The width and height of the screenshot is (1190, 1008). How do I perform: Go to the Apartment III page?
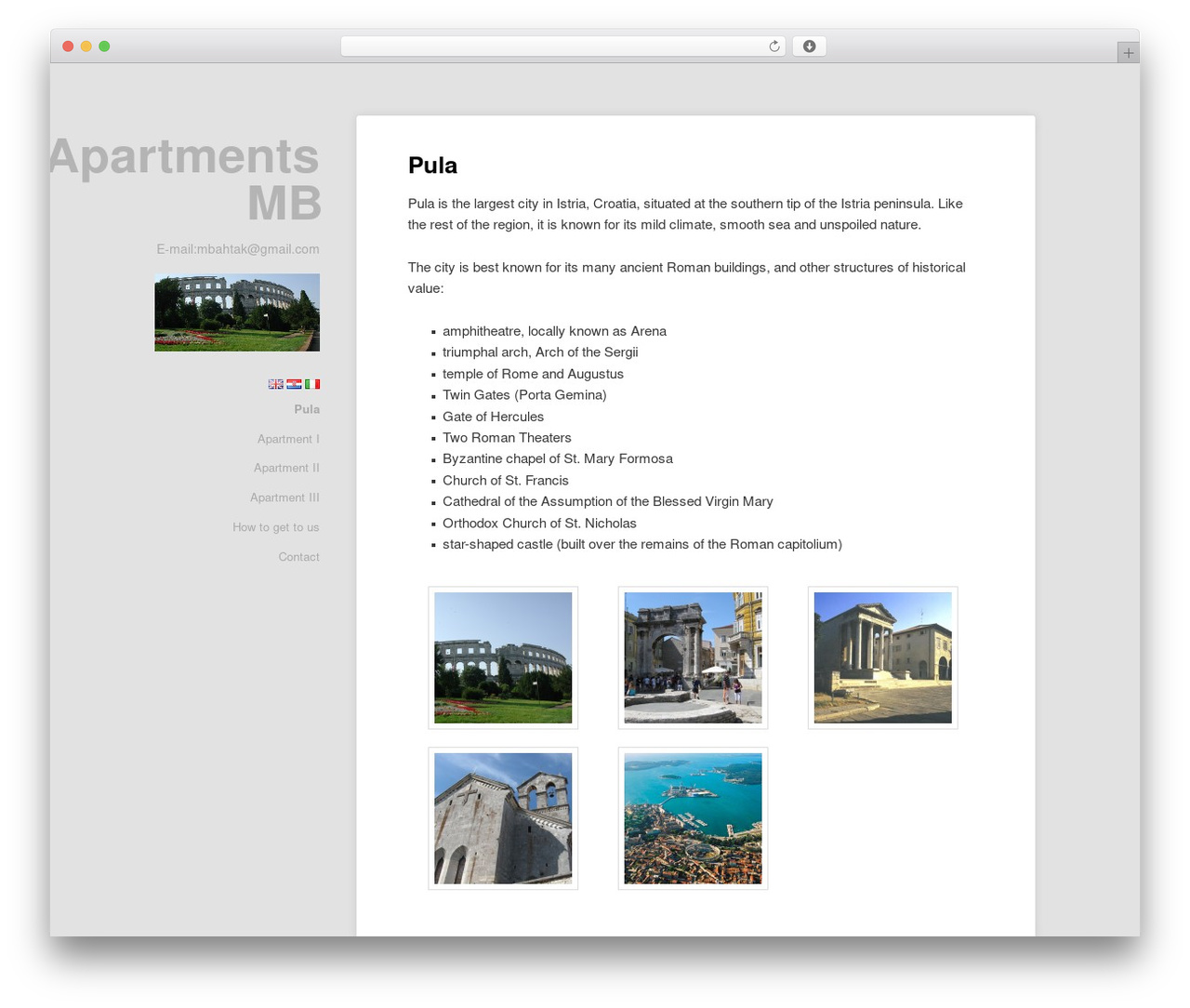pos(284,497)
